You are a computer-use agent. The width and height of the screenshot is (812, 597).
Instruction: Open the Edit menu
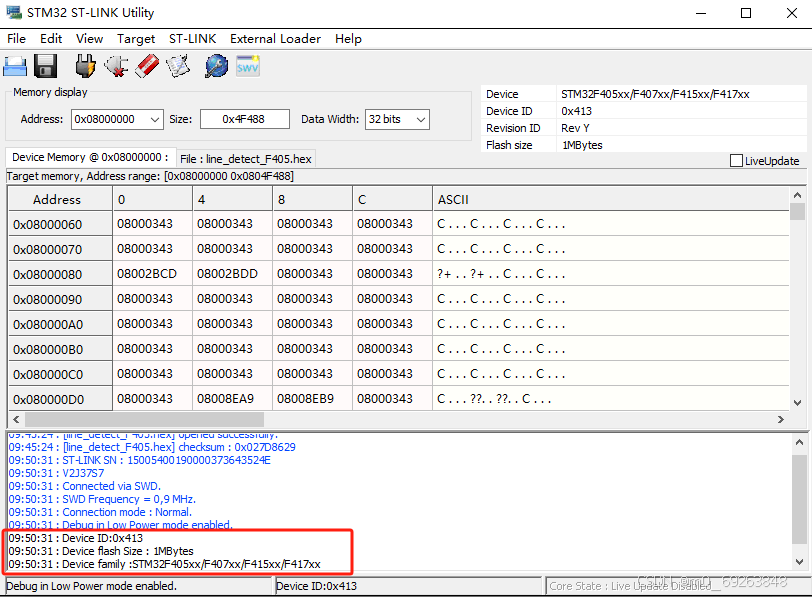point(51,39)
